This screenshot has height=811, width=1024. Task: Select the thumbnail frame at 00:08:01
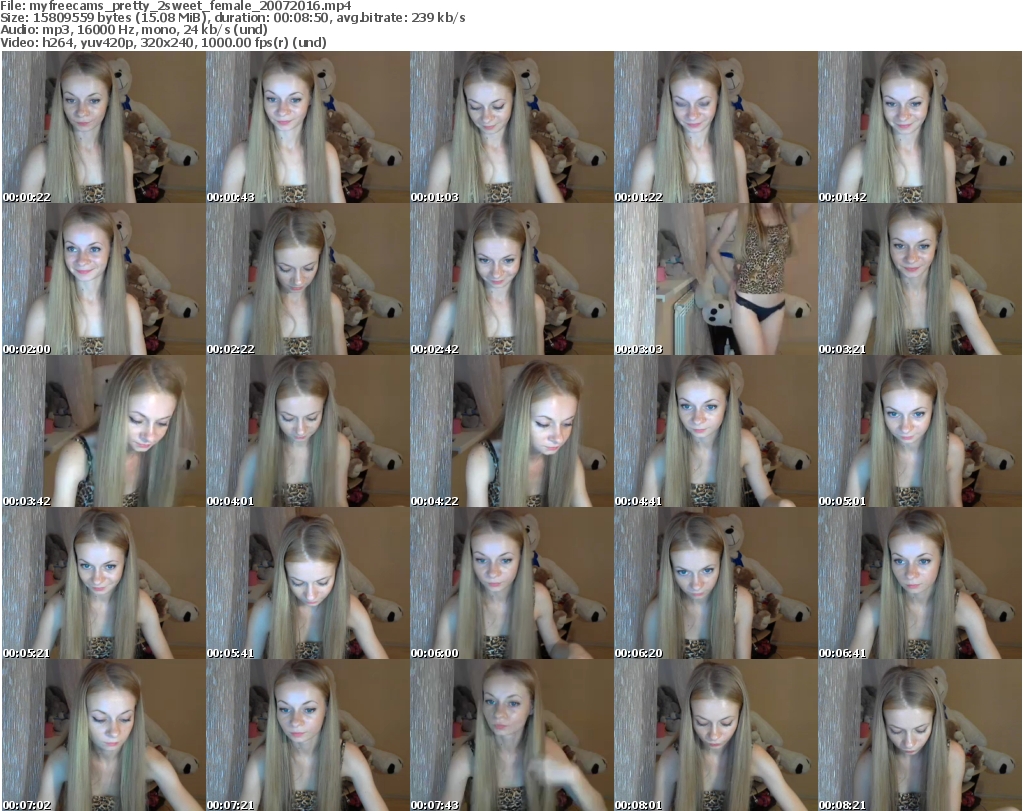click(x=715, y=735)
